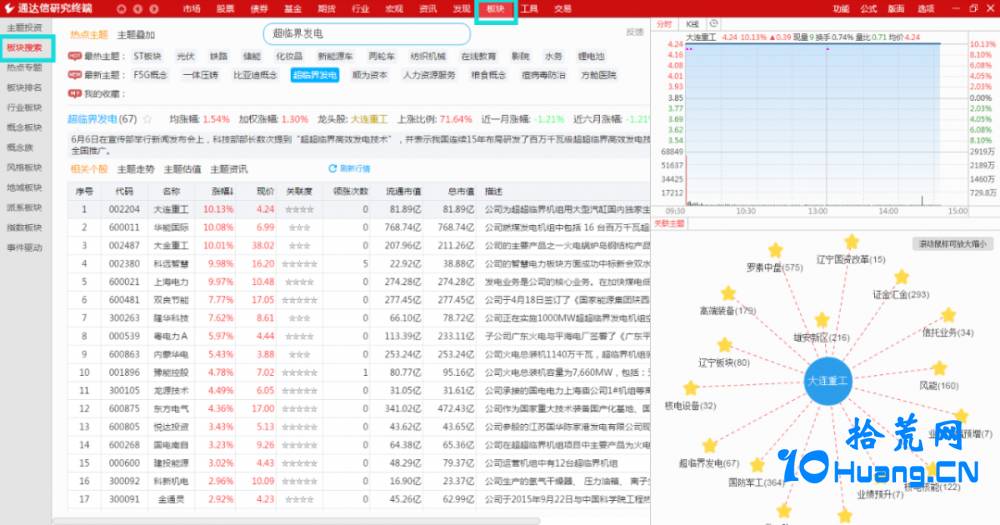This screenshot has width=1000, height=525.
Task: Open the leading stock 大连重工 link in stats row
Action: coord(369,119)
